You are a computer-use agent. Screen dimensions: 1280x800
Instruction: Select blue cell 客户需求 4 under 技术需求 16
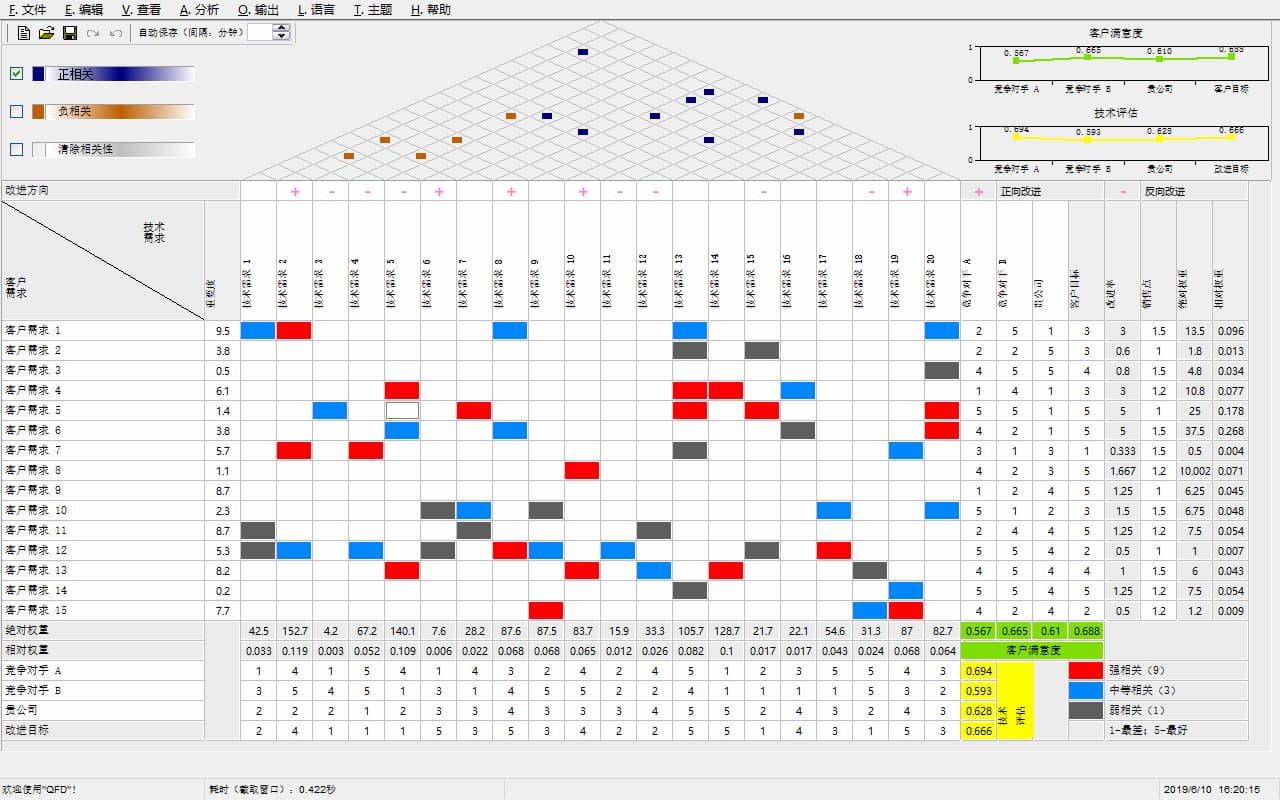(798, 390)
